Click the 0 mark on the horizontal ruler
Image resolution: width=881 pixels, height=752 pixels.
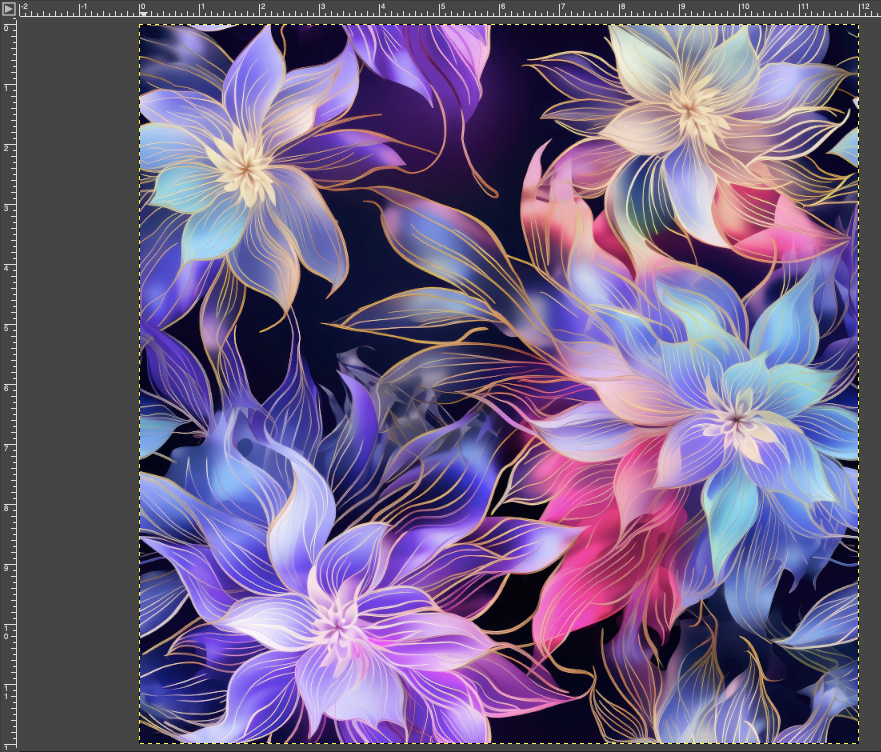tap(141, 8)
